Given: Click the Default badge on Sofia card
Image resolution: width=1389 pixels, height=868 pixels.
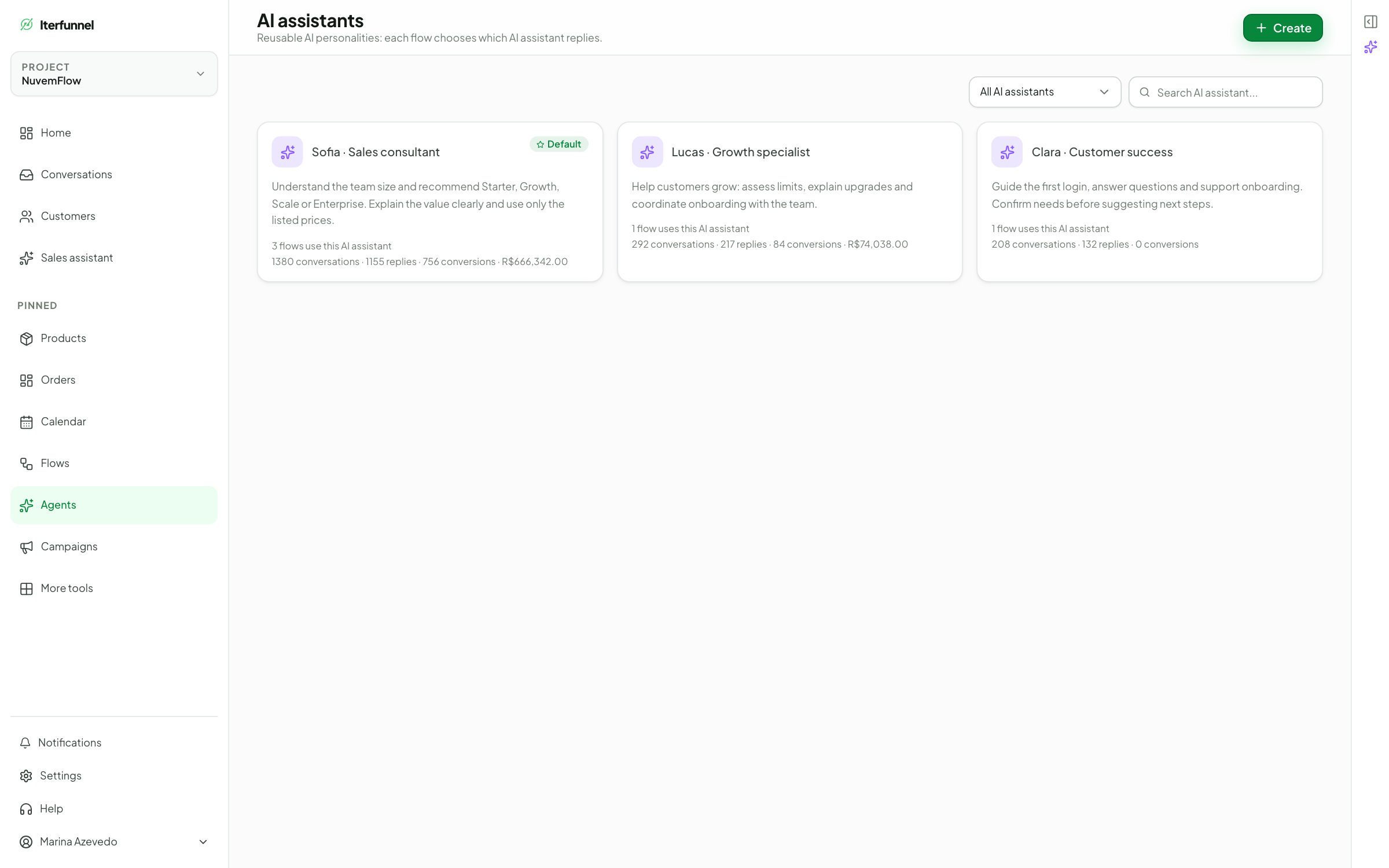Looking at the screenshot, I should pos(558,144).
